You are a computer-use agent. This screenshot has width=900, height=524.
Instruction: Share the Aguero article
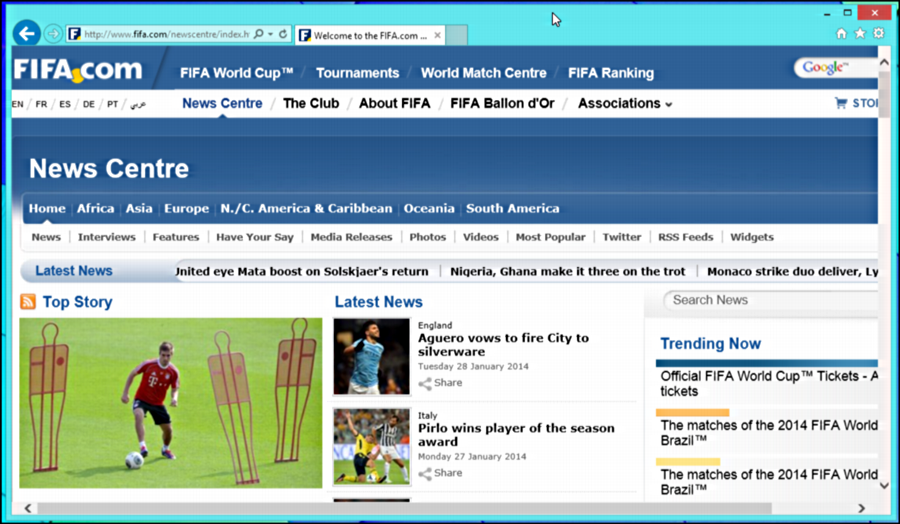(440, 383)
